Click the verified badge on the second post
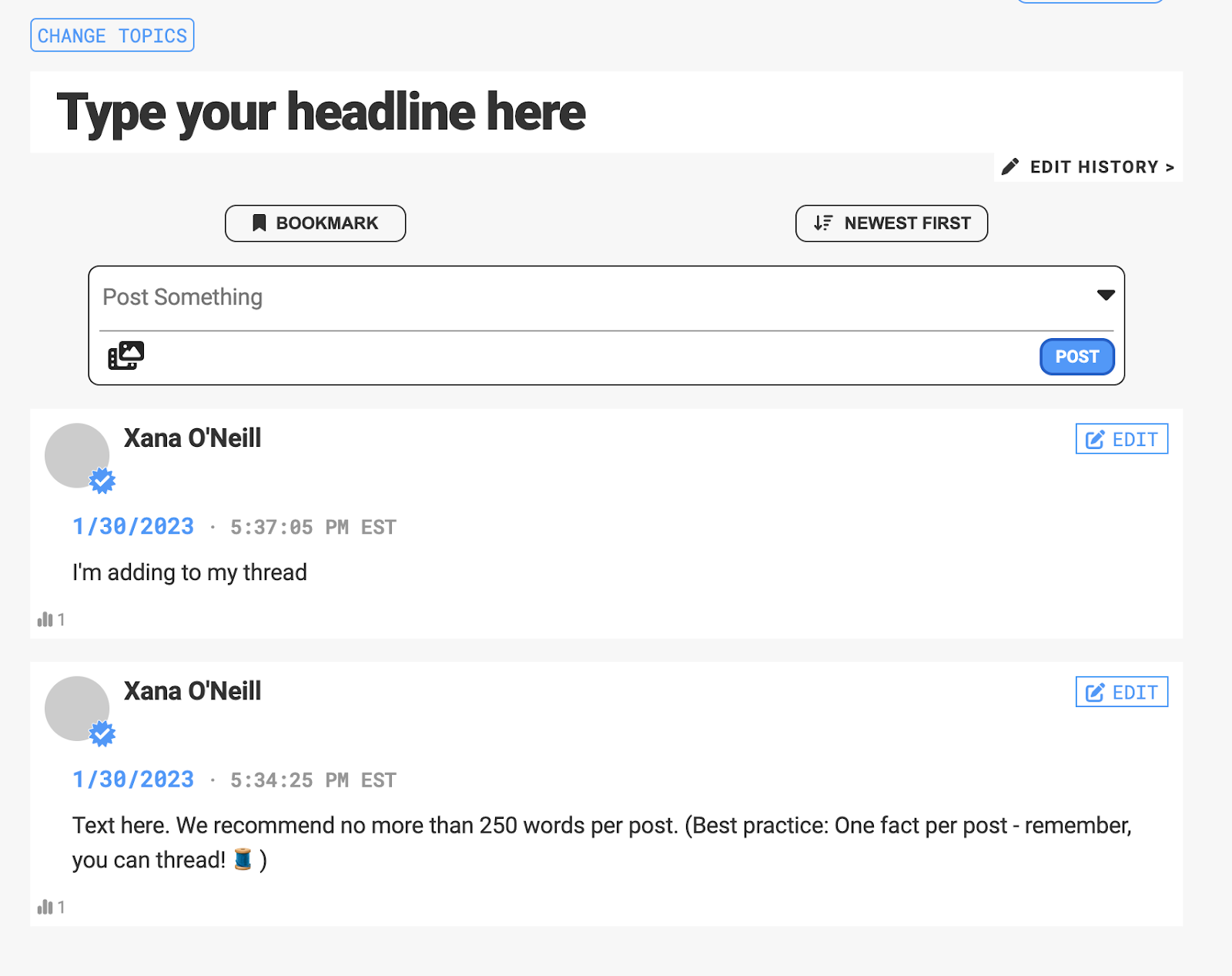Image resolution: width=1232 pixels, height=976 pixels. (x=102, y=734)
